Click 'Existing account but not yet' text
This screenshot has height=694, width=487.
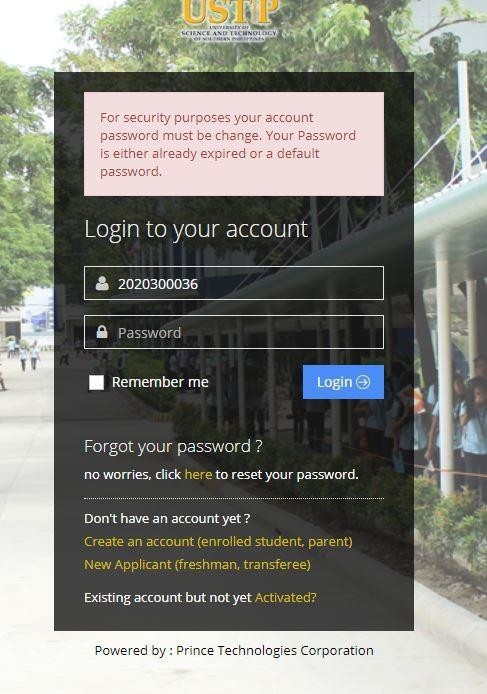(168, 598)
